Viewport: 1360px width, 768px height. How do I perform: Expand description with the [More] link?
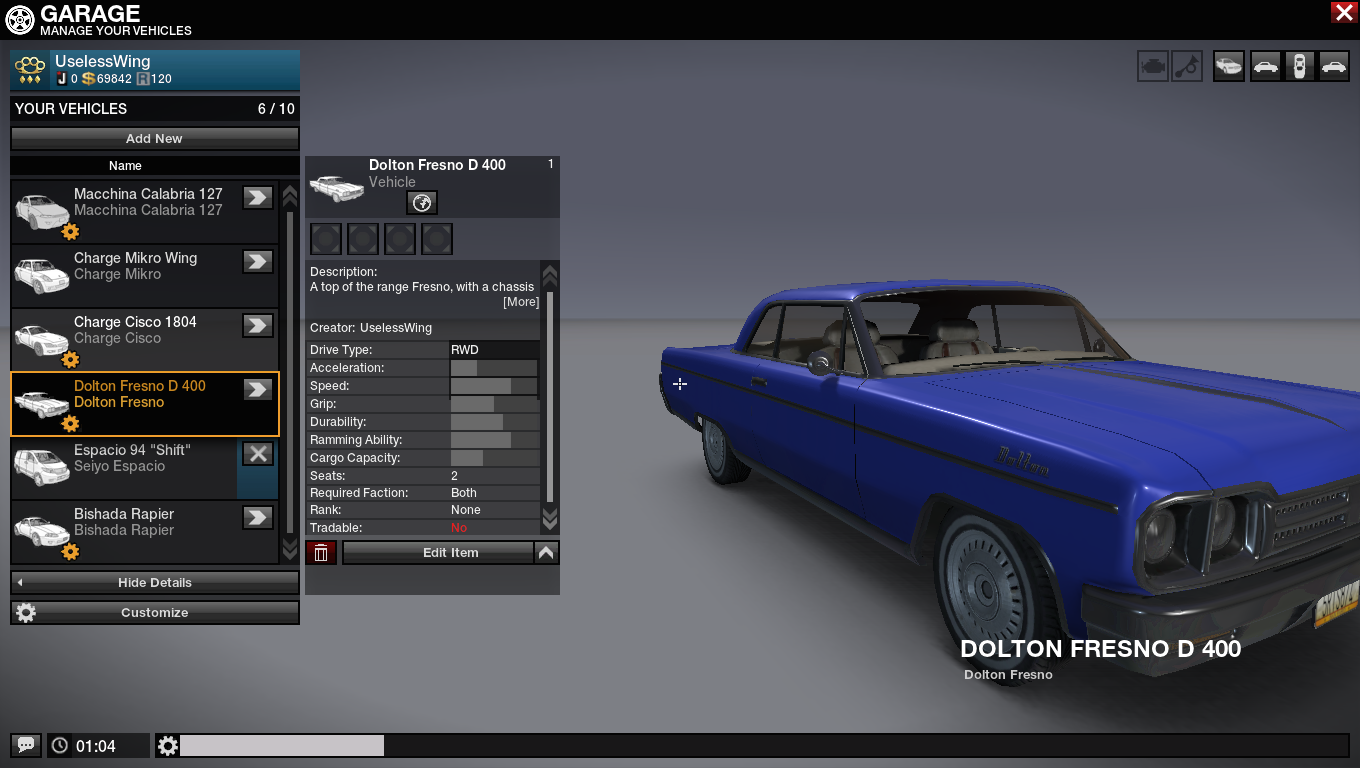point(520,302)
